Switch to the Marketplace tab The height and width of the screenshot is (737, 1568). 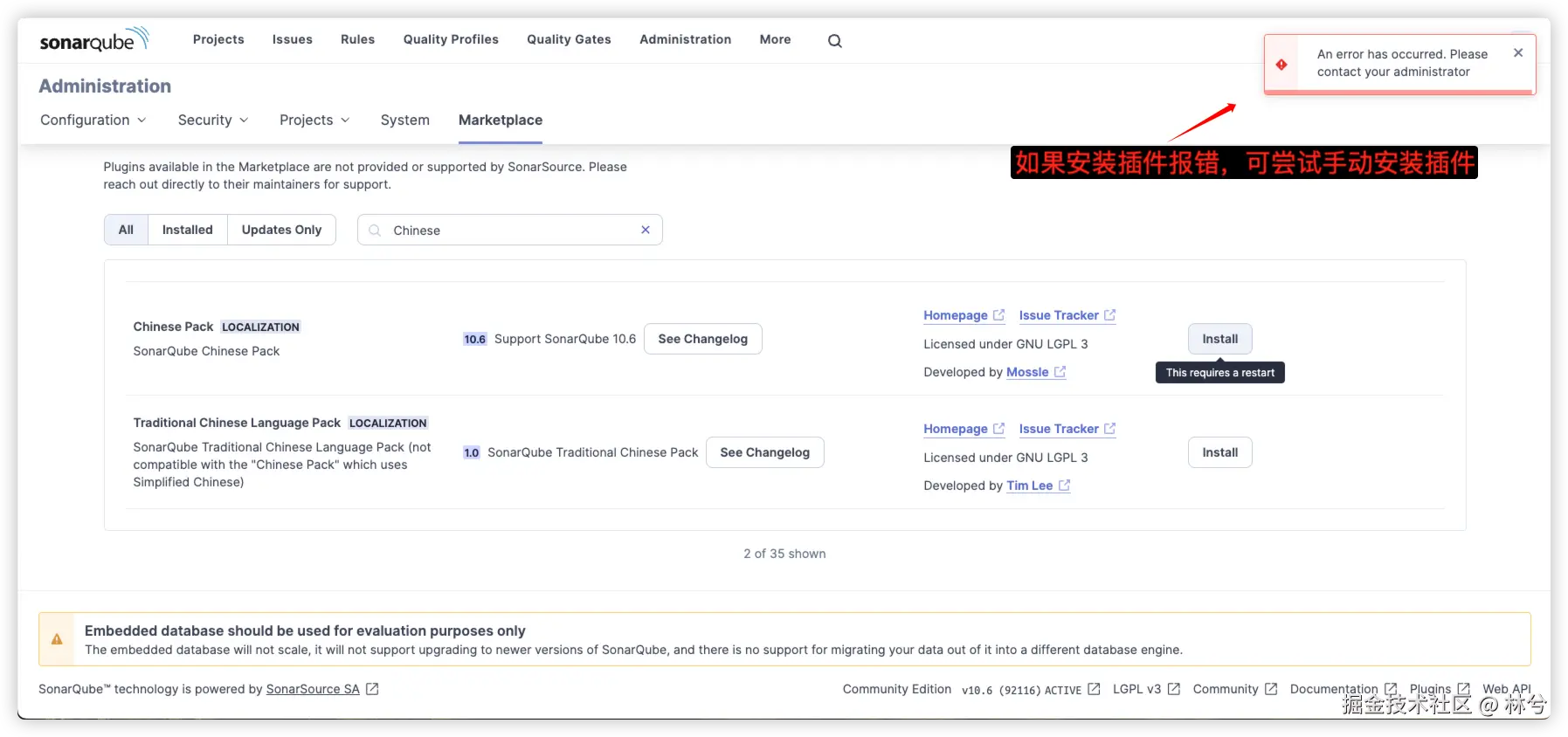point(501,120)
